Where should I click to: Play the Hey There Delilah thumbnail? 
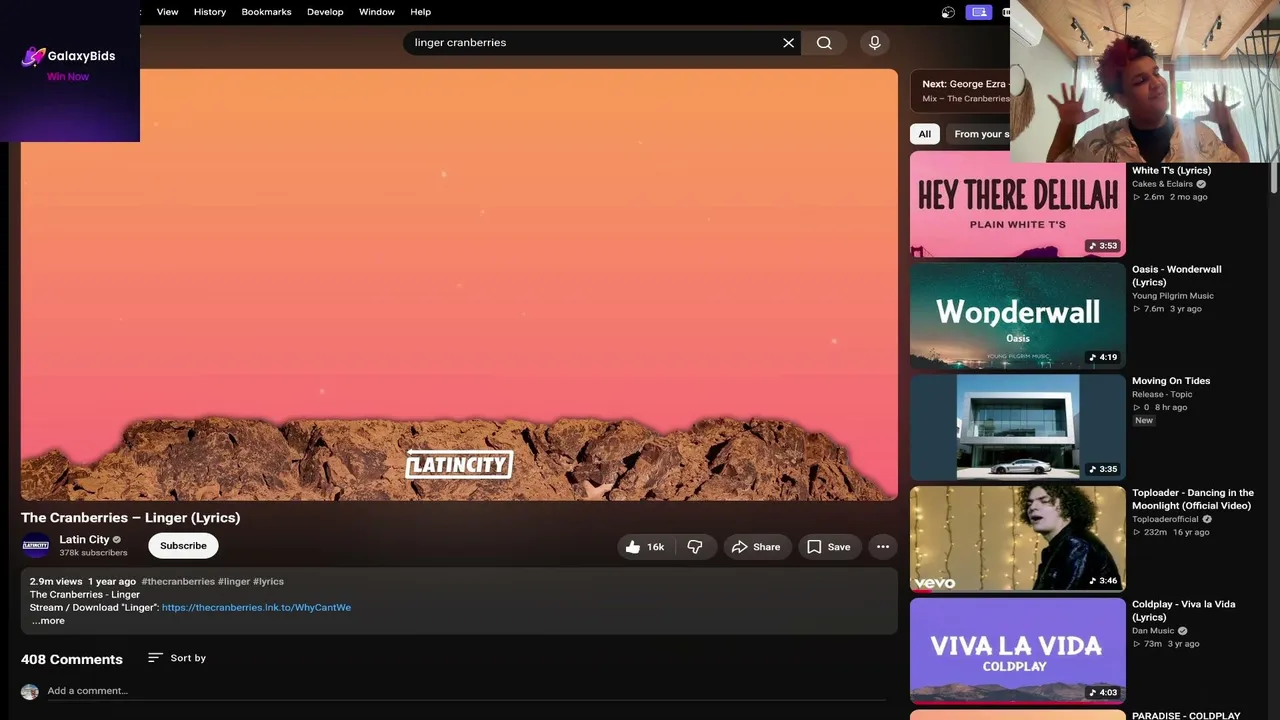[1018, 204]
